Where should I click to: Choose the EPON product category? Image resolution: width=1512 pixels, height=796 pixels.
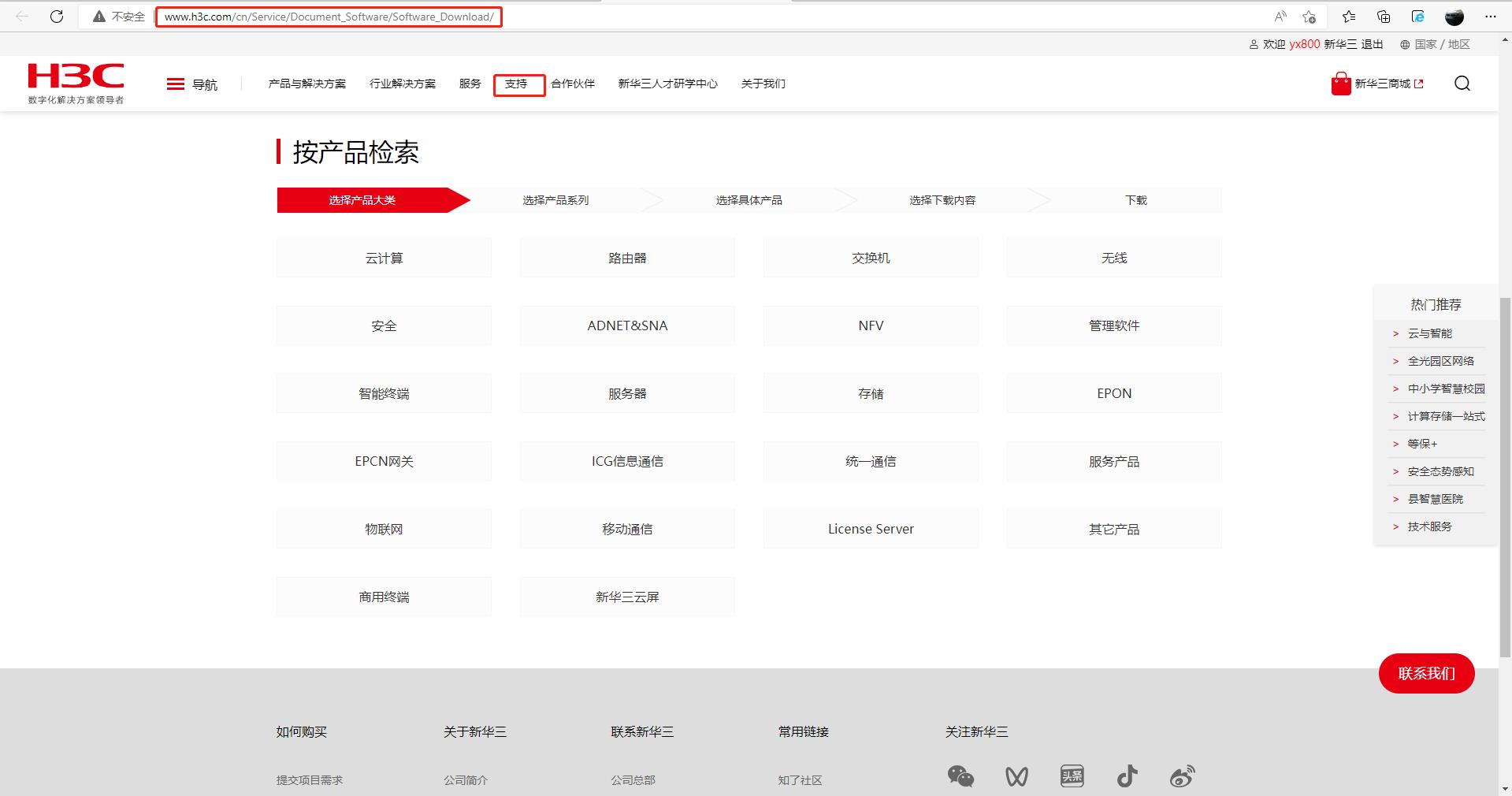coord(1114,393)
